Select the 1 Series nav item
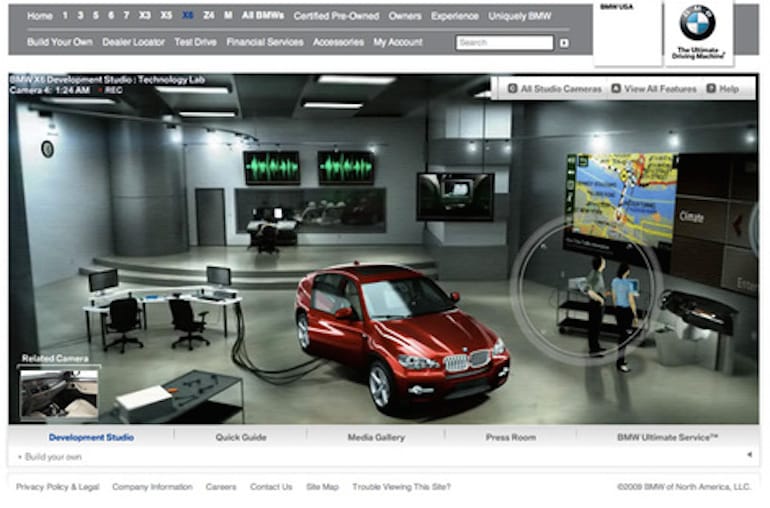Screen dimensions: 770x508 click(x=65, y=16)
